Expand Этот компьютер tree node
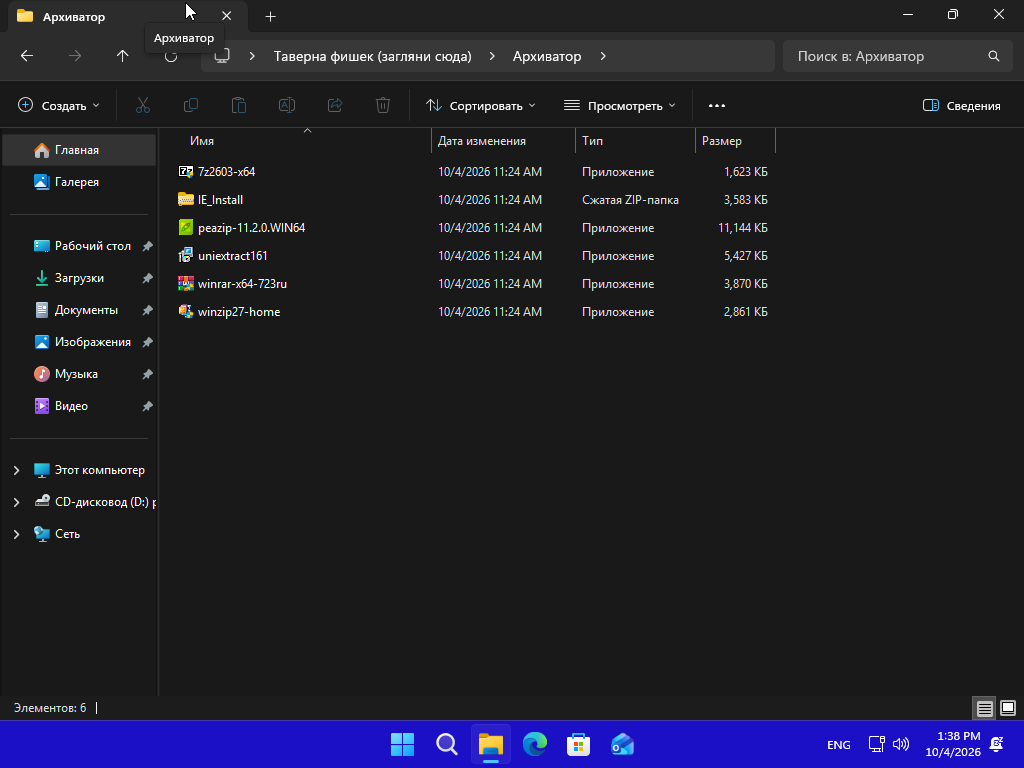 click(16, 470)
